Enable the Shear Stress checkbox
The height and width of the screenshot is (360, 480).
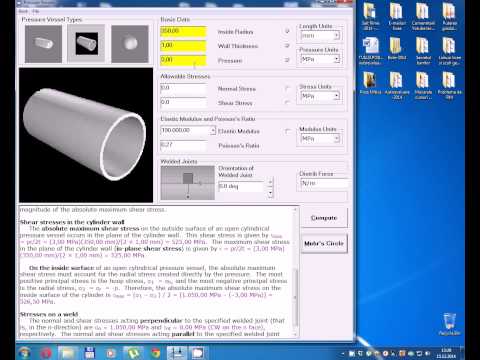tap(287, 103)
